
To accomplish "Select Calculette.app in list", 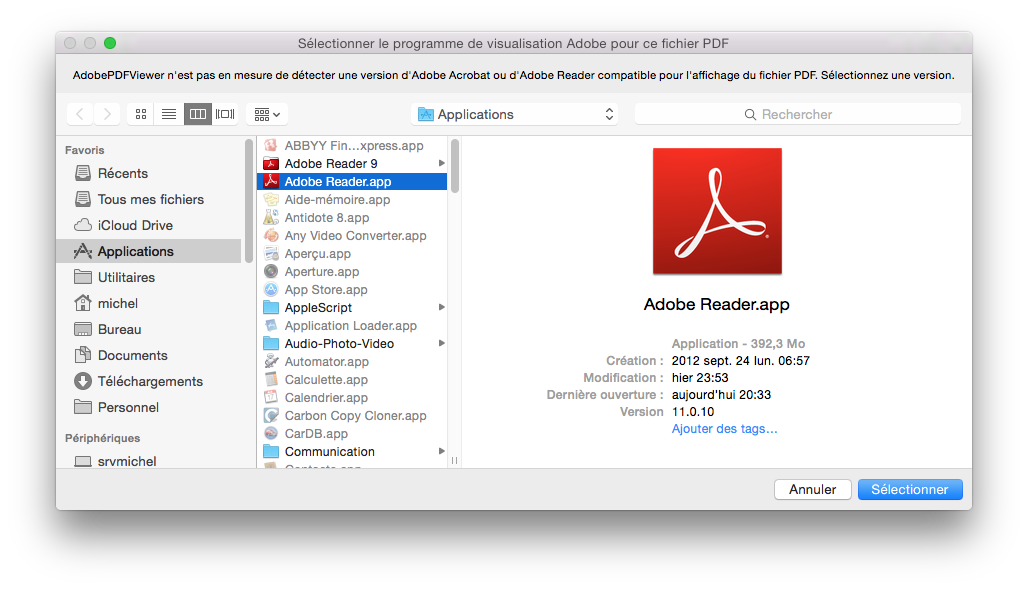I will [352, 380].
